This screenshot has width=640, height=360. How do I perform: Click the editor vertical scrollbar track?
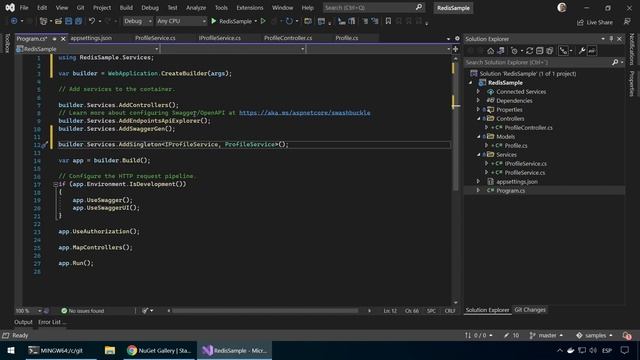(x=456, y=180)
